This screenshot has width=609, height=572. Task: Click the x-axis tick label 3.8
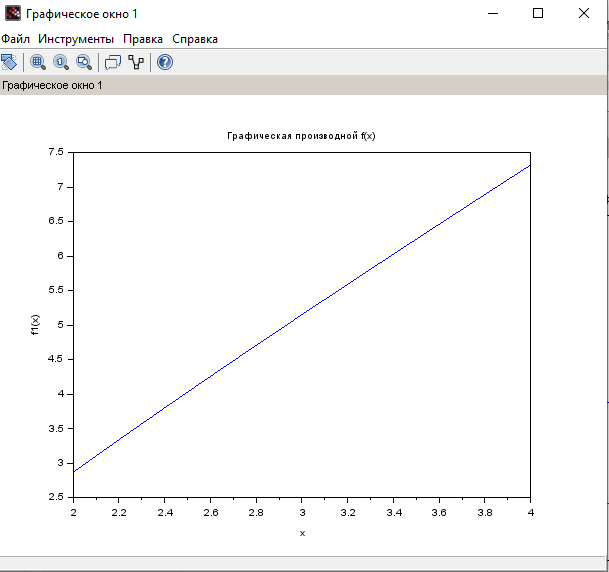(485, 513)
